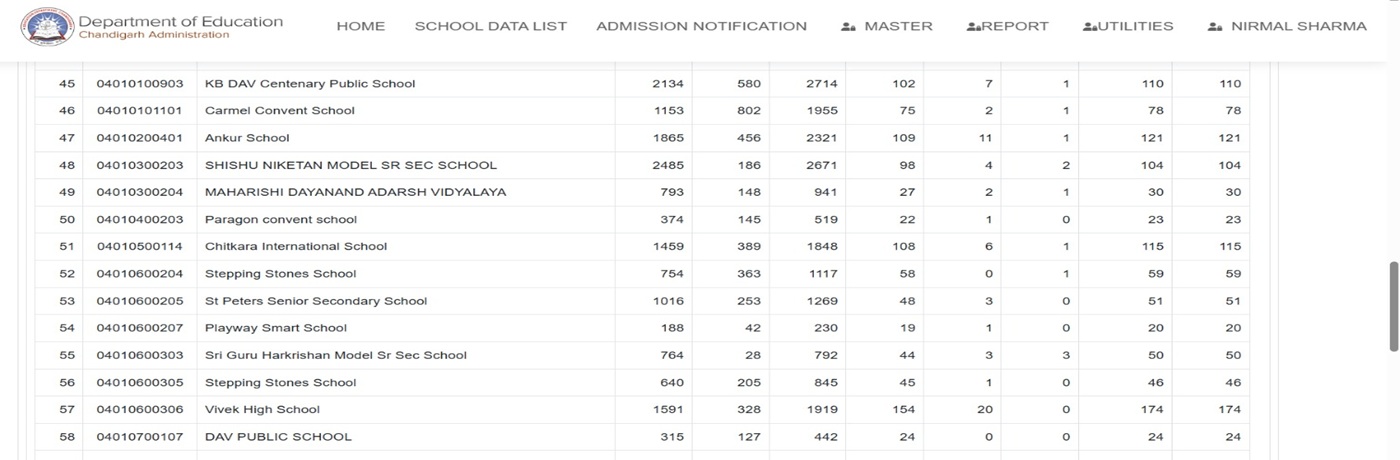
Task: Click value 1848 in Chitkara row
Action: (x=821, y=246)
